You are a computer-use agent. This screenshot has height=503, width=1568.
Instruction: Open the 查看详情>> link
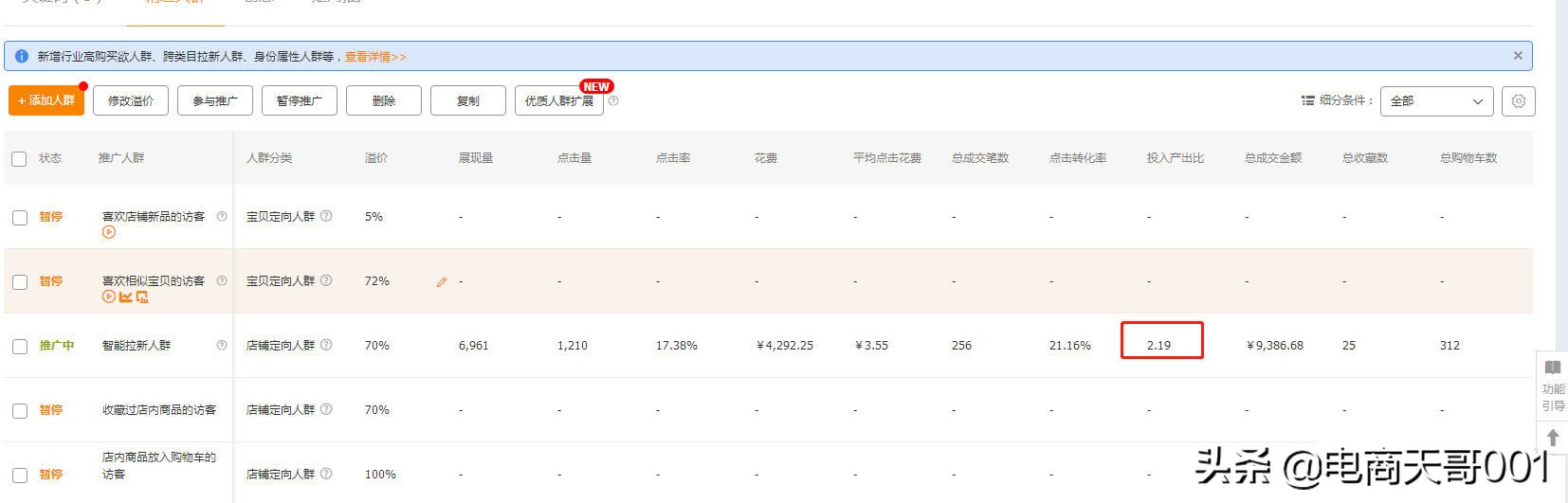375,57
